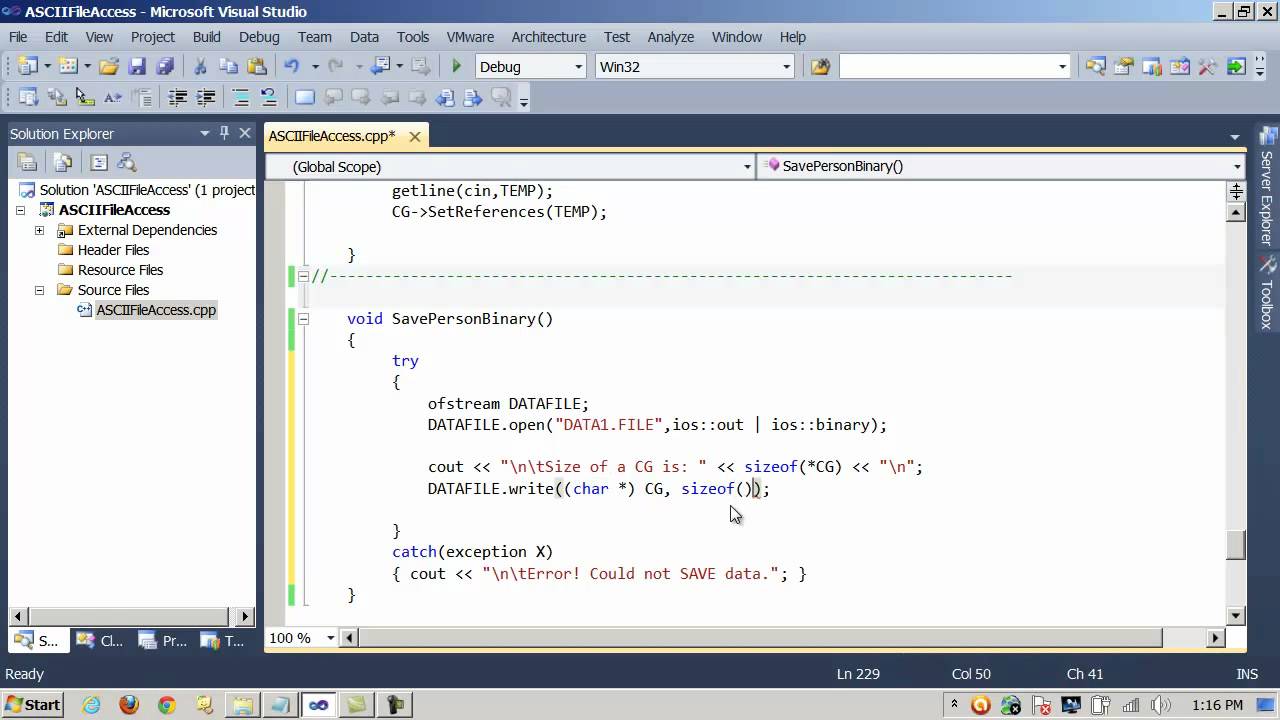The height and width of the screenshot is (720, 1280).
Task: Click the editor vertical scrollbar thumb
Action: [x=1236, y=545]
